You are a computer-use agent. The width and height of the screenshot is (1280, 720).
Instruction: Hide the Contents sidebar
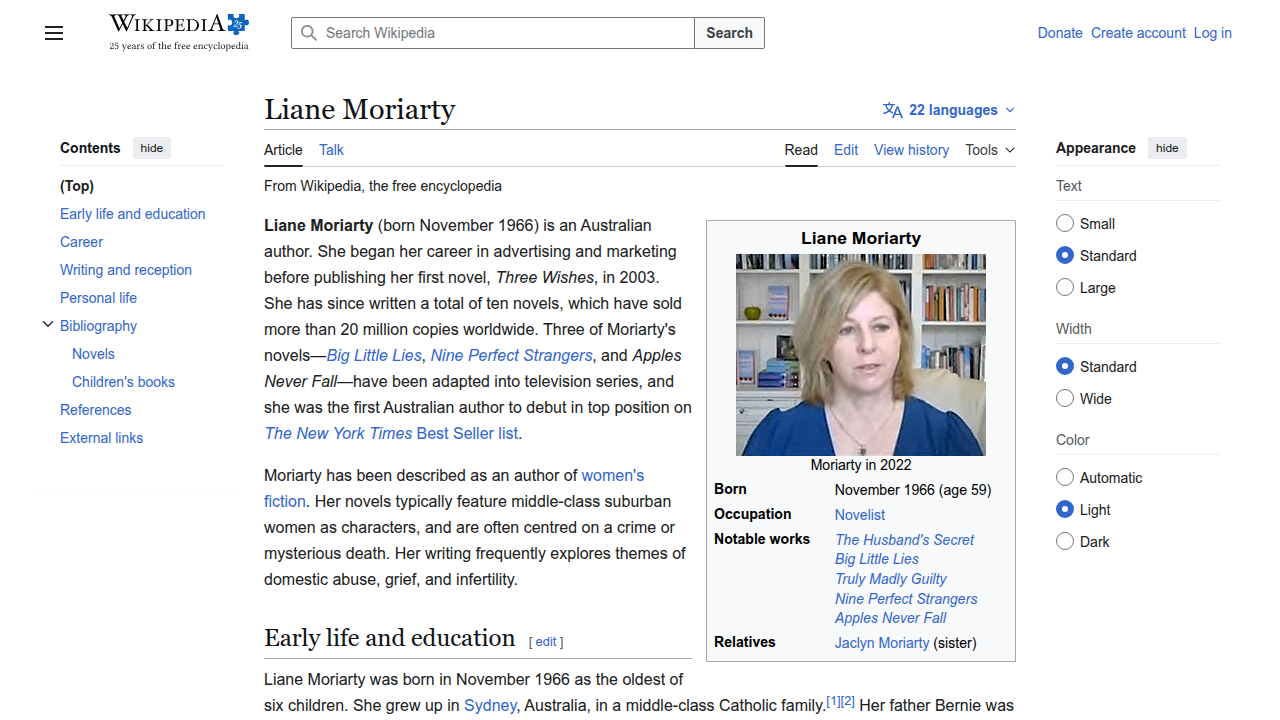(x=152, y=148)
